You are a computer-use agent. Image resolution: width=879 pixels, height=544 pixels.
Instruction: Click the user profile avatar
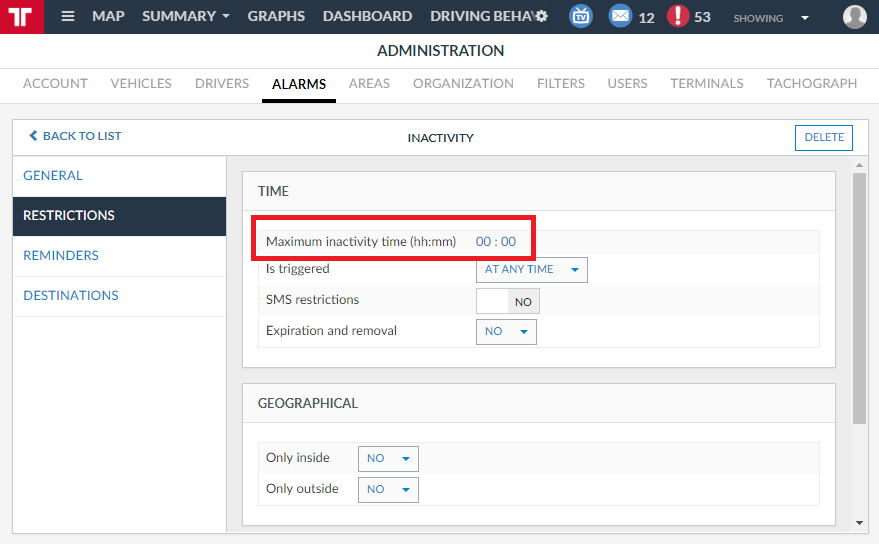click(x=854, y=17)
